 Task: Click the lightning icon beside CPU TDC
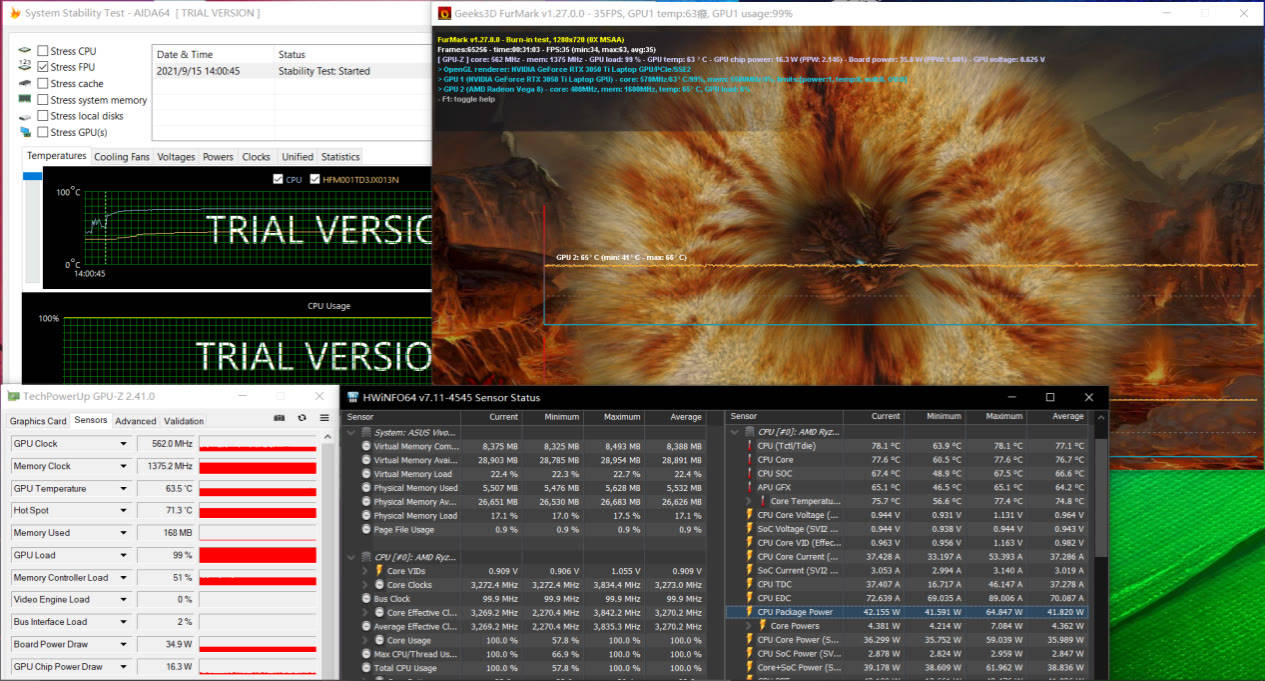pos(749,585)
